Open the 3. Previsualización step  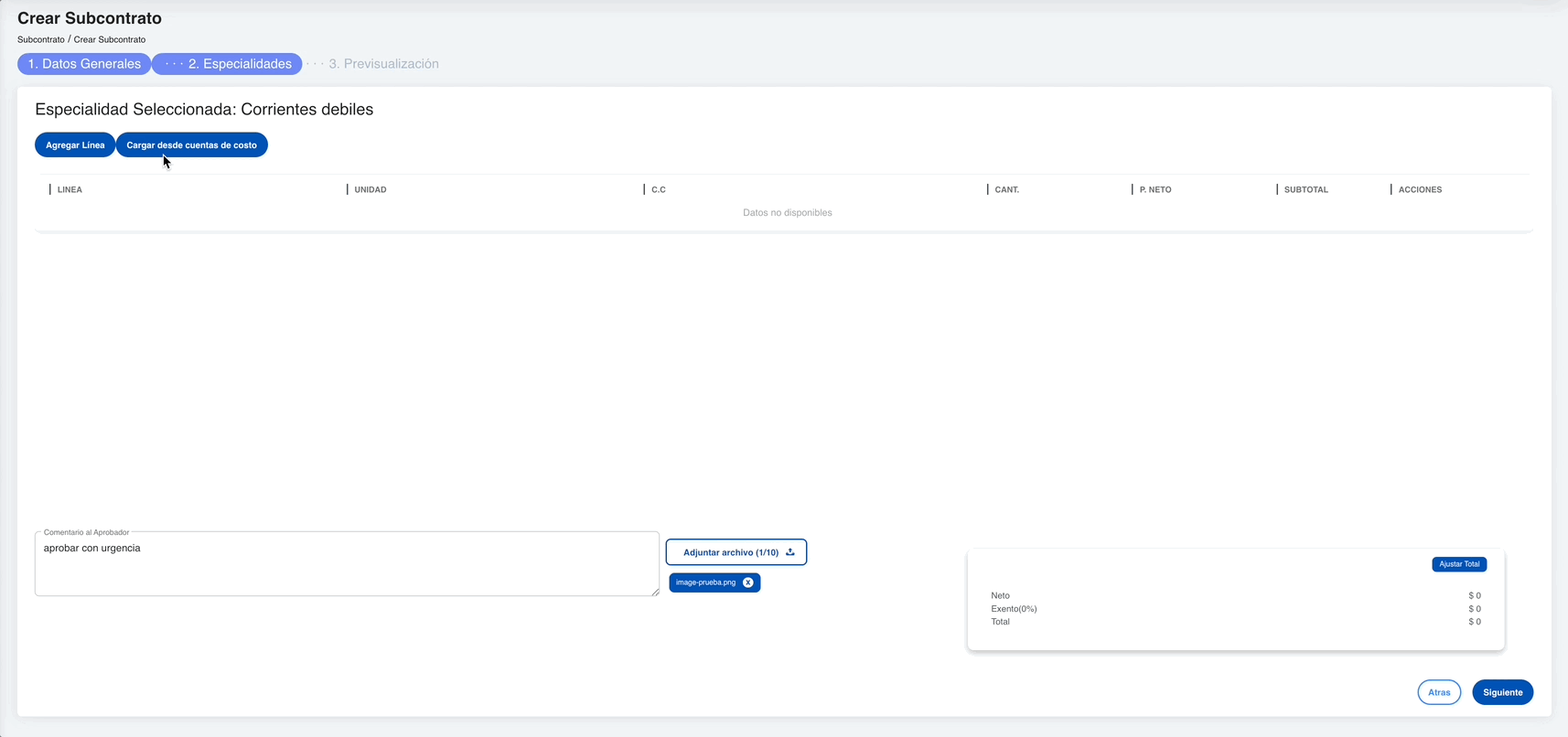383,64
